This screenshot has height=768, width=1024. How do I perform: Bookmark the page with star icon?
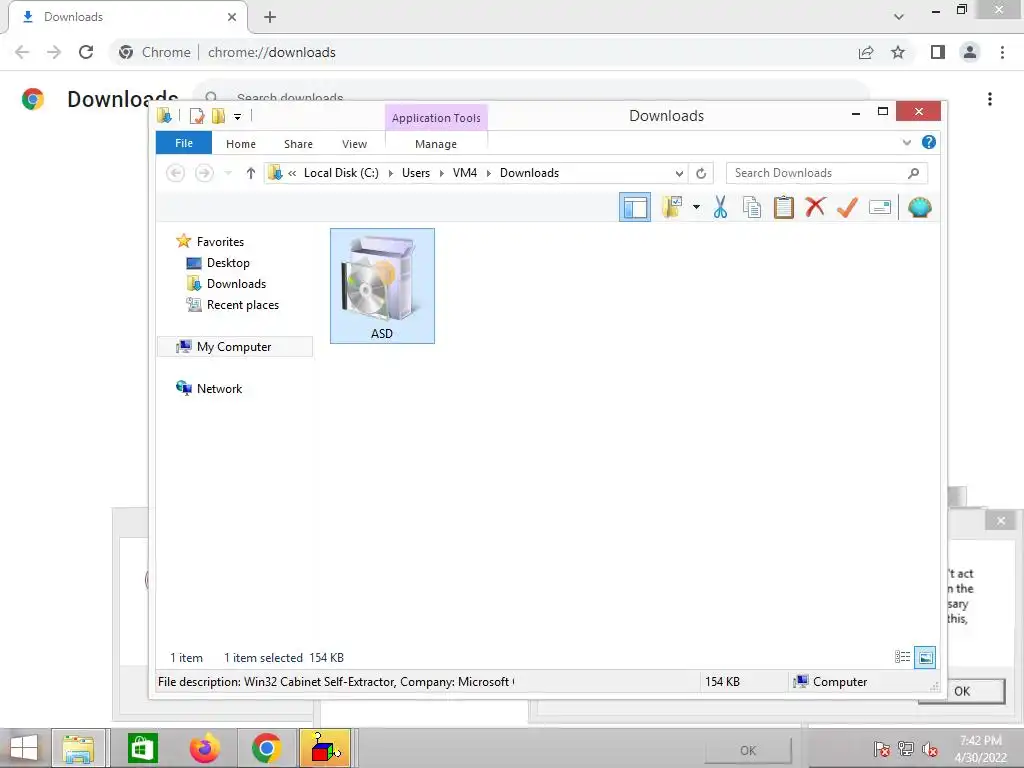click(x=898, y=52)
